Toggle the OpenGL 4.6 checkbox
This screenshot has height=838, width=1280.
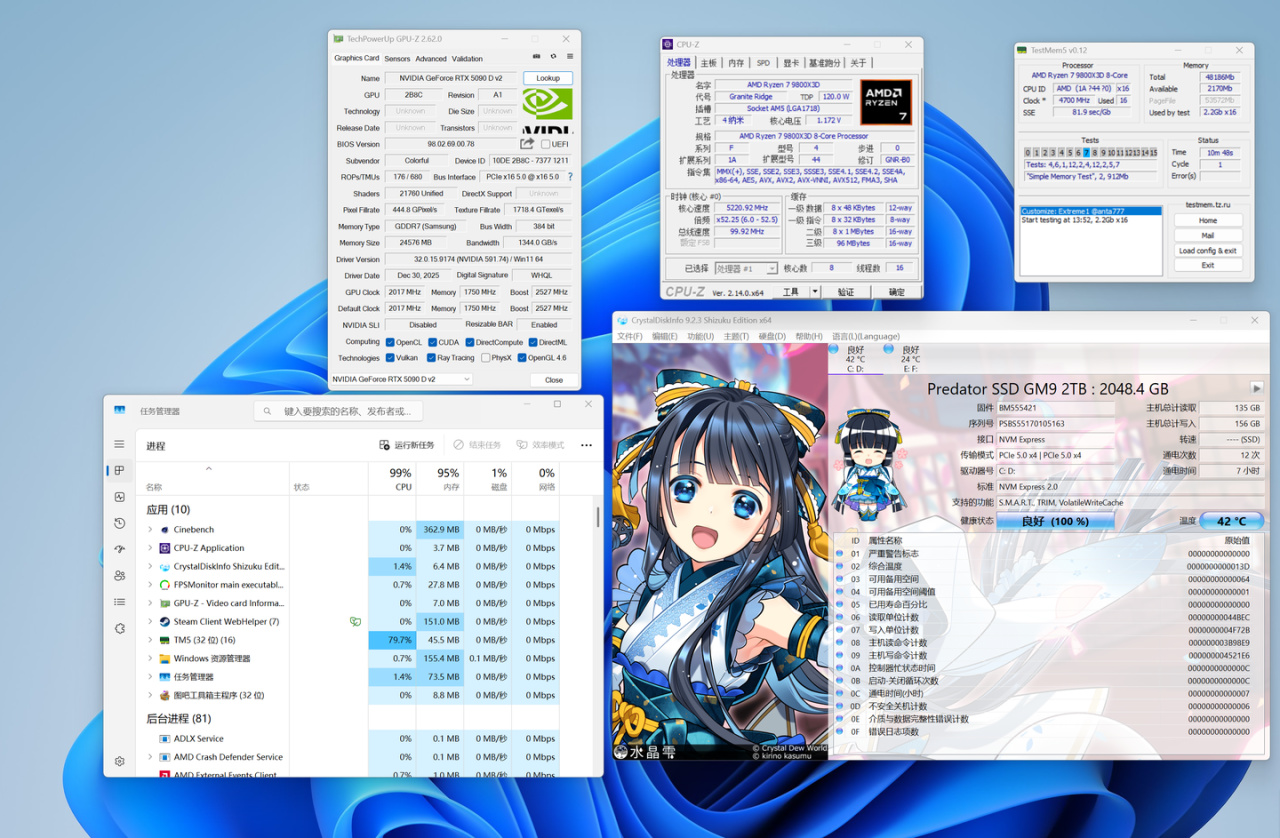[522, 358]
